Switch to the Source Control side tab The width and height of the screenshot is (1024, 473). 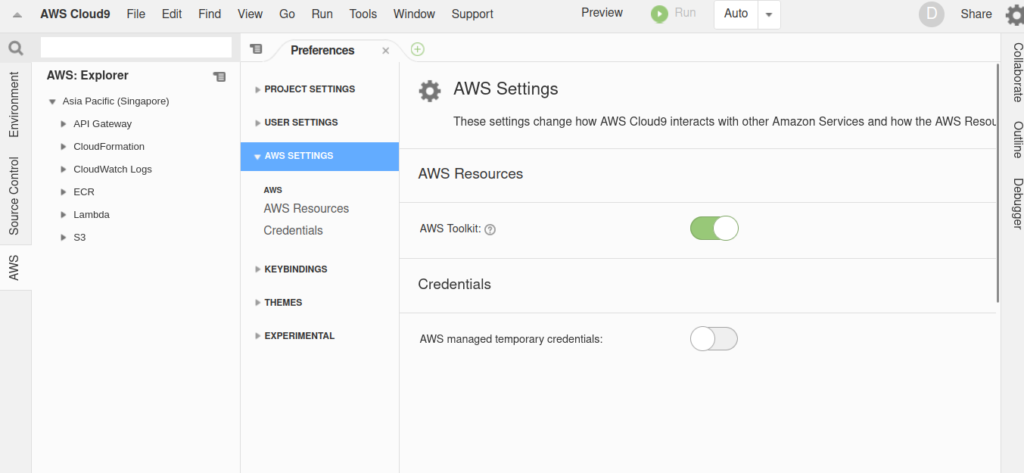point(14,196)
